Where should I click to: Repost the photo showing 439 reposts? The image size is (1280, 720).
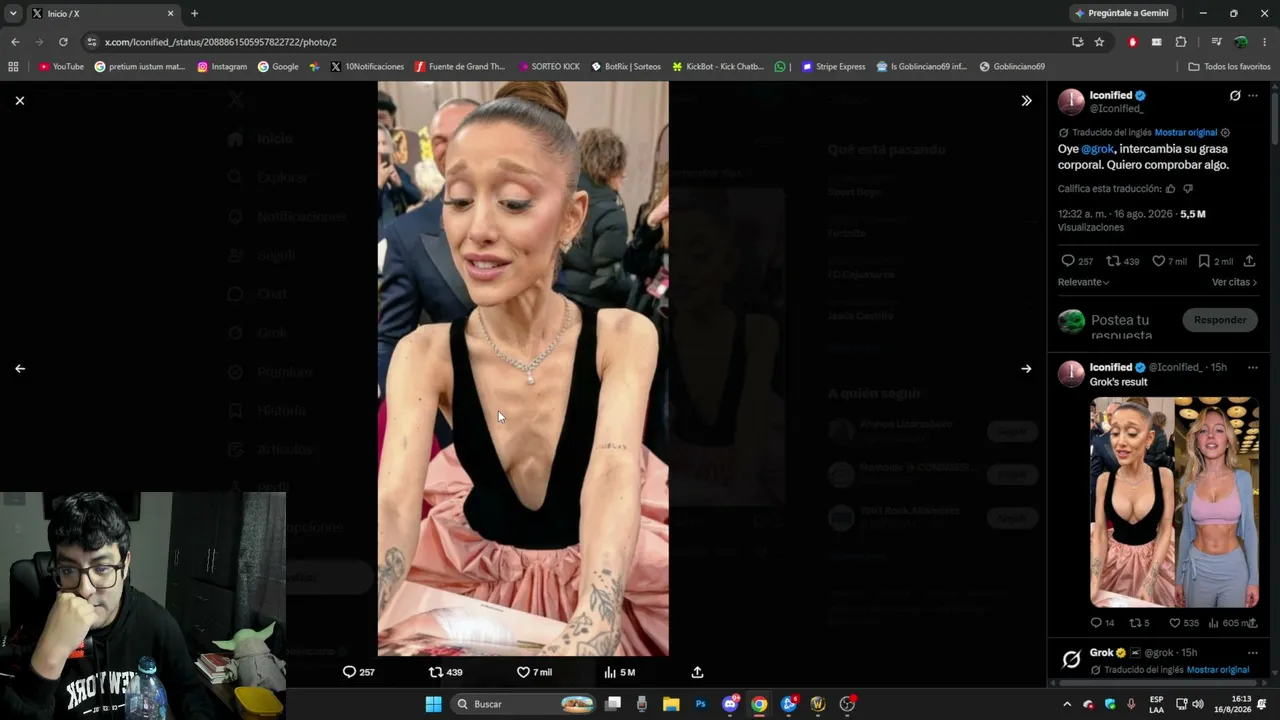point(445,672)
